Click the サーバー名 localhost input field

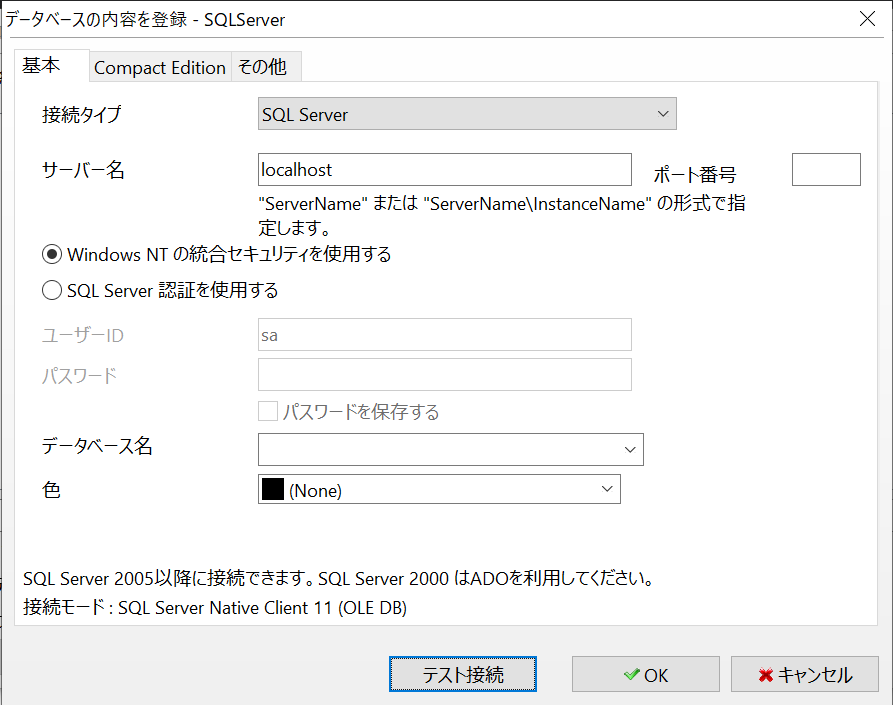pos(445,169)
